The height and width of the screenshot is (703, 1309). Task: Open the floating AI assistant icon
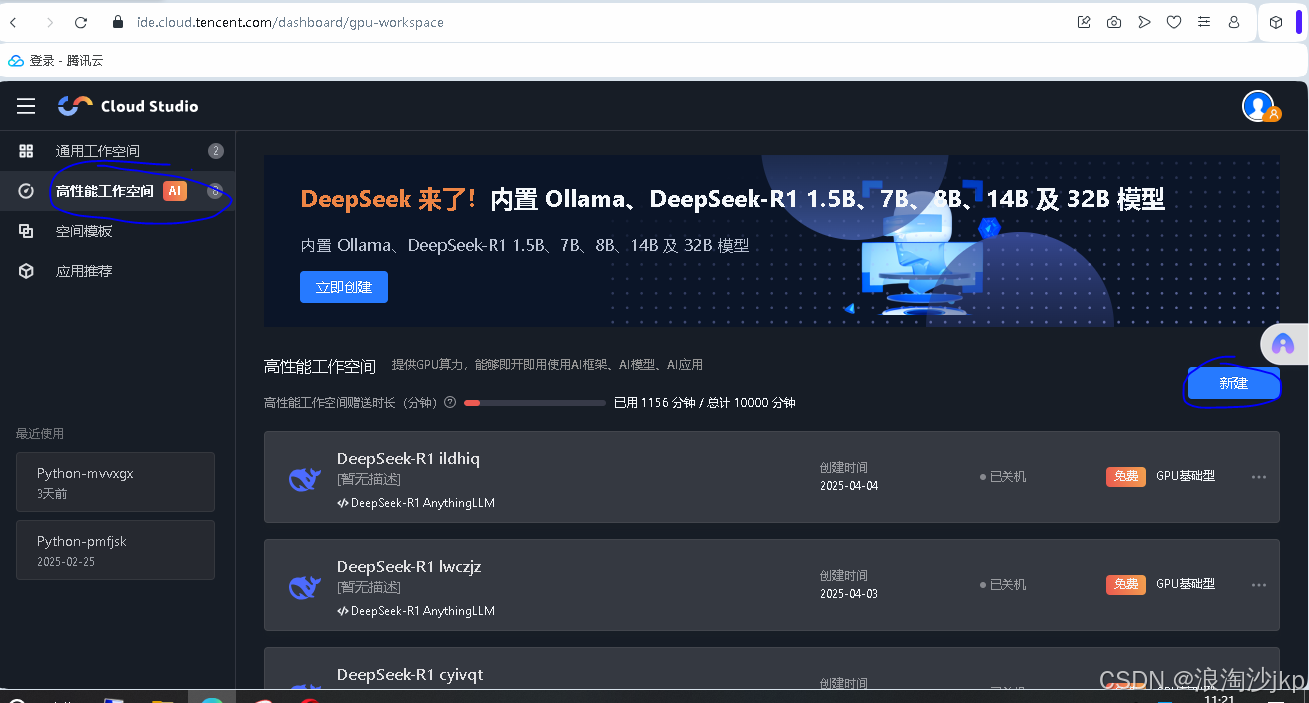click(1283, 345)
